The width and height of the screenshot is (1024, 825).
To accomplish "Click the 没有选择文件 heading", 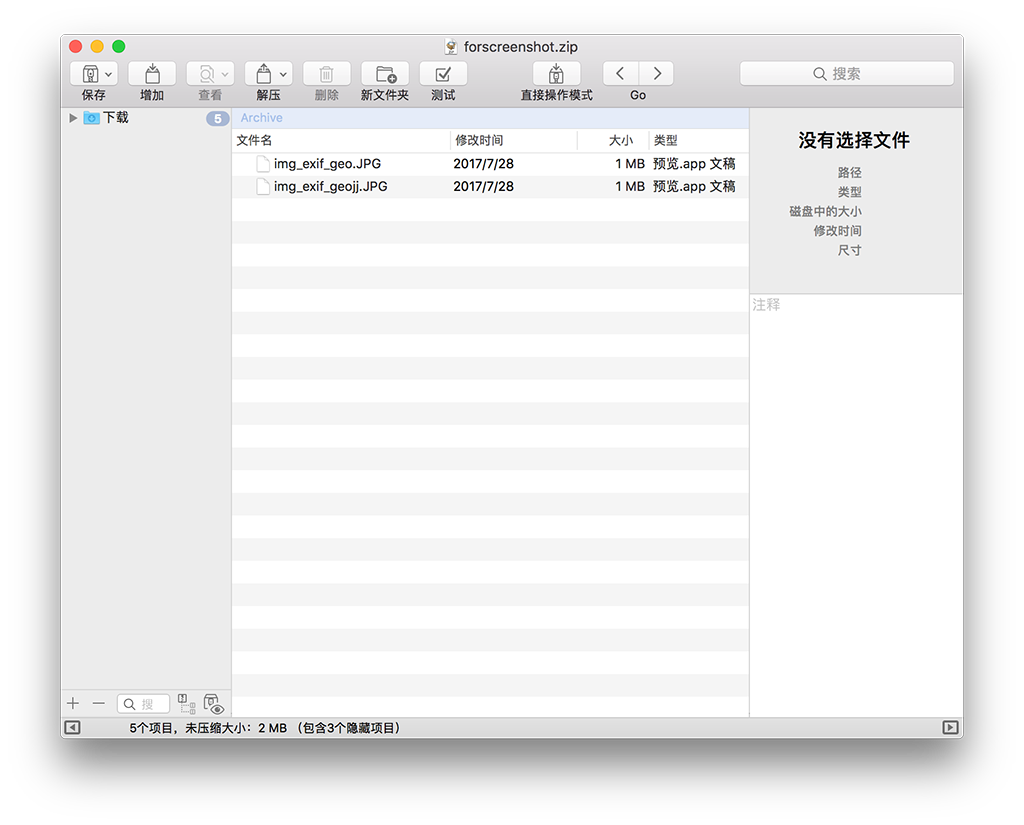I will 854,140.
